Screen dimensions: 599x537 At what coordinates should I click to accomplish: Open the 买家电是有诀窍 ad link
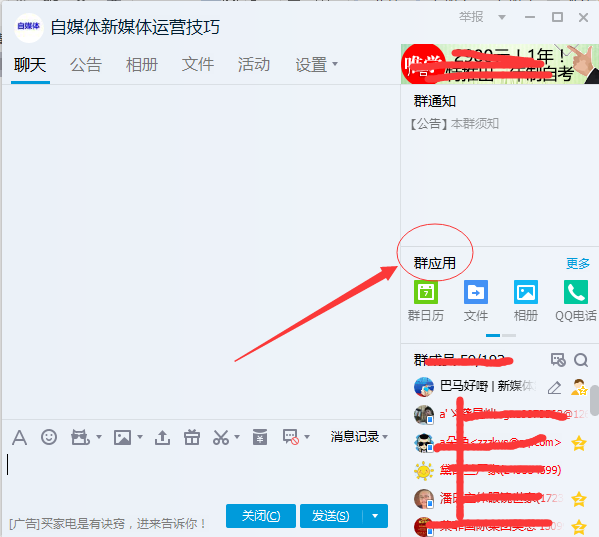pos(107,523)
